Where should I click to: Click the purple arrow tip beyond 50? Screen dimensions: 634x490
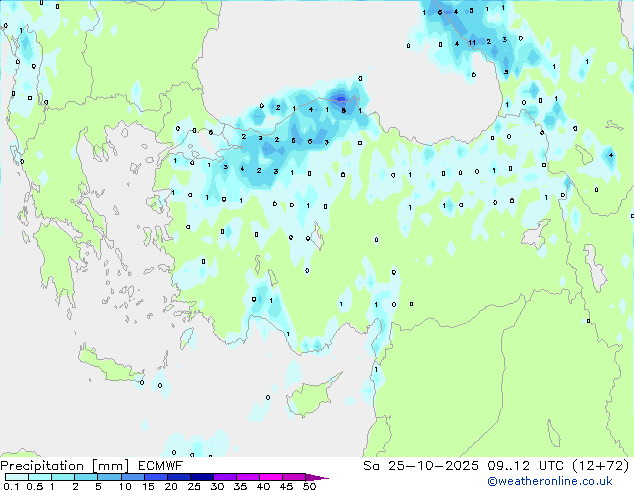pyautogui.click(x=317, y=477)
